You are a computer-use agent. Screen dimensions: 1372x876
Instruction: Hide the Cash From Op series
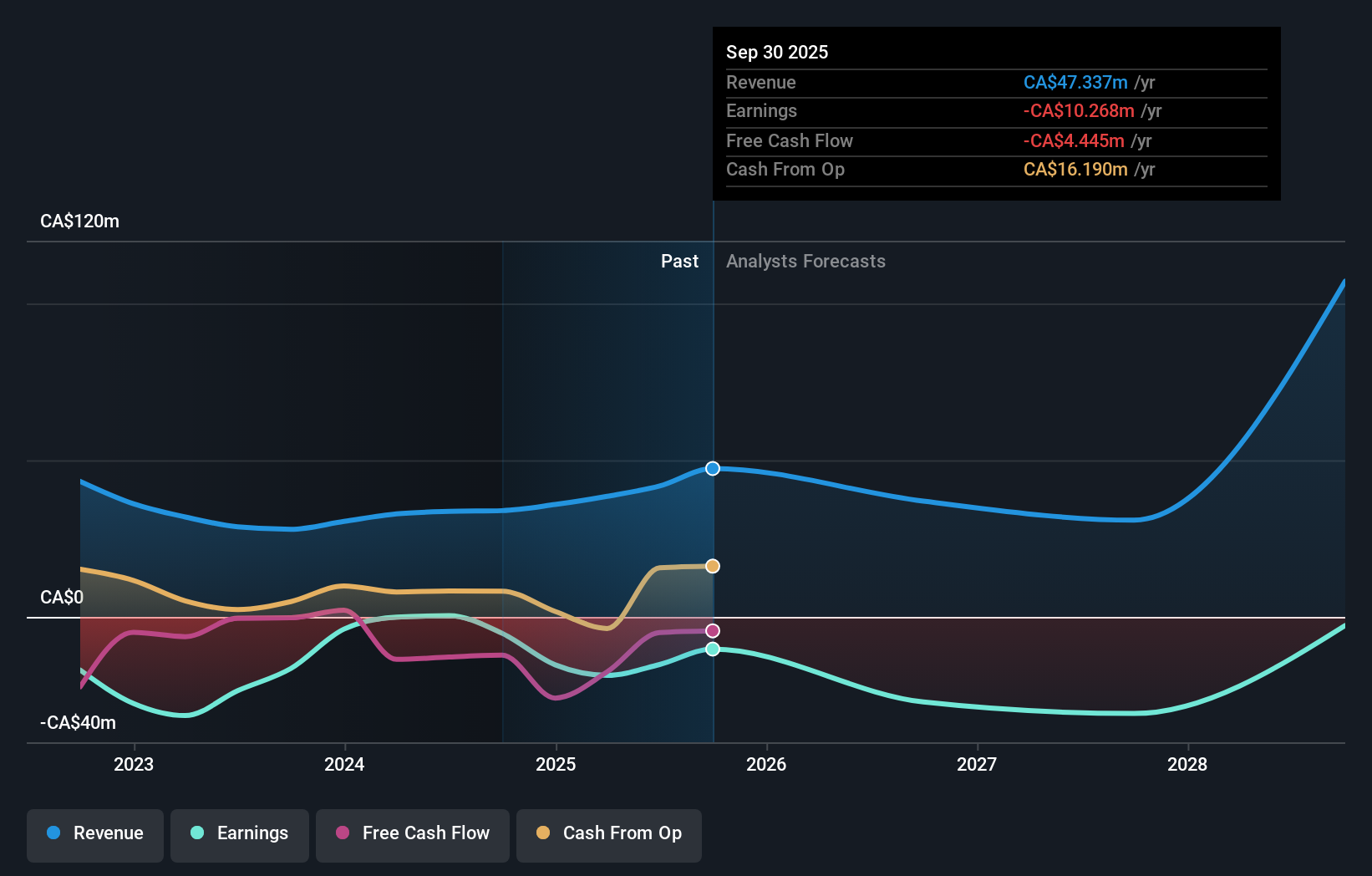point(609,833)
